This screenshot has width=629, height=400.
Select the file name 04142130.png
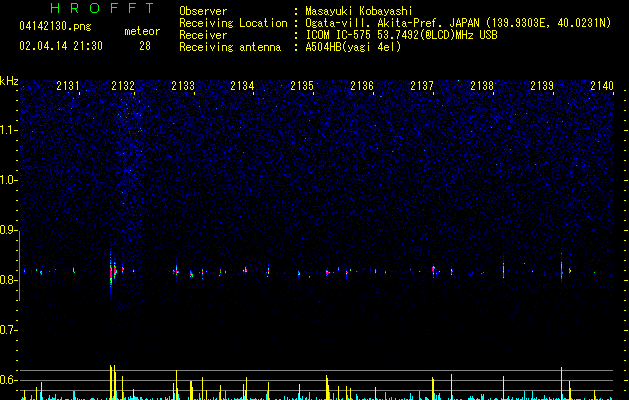pos(55,26)
